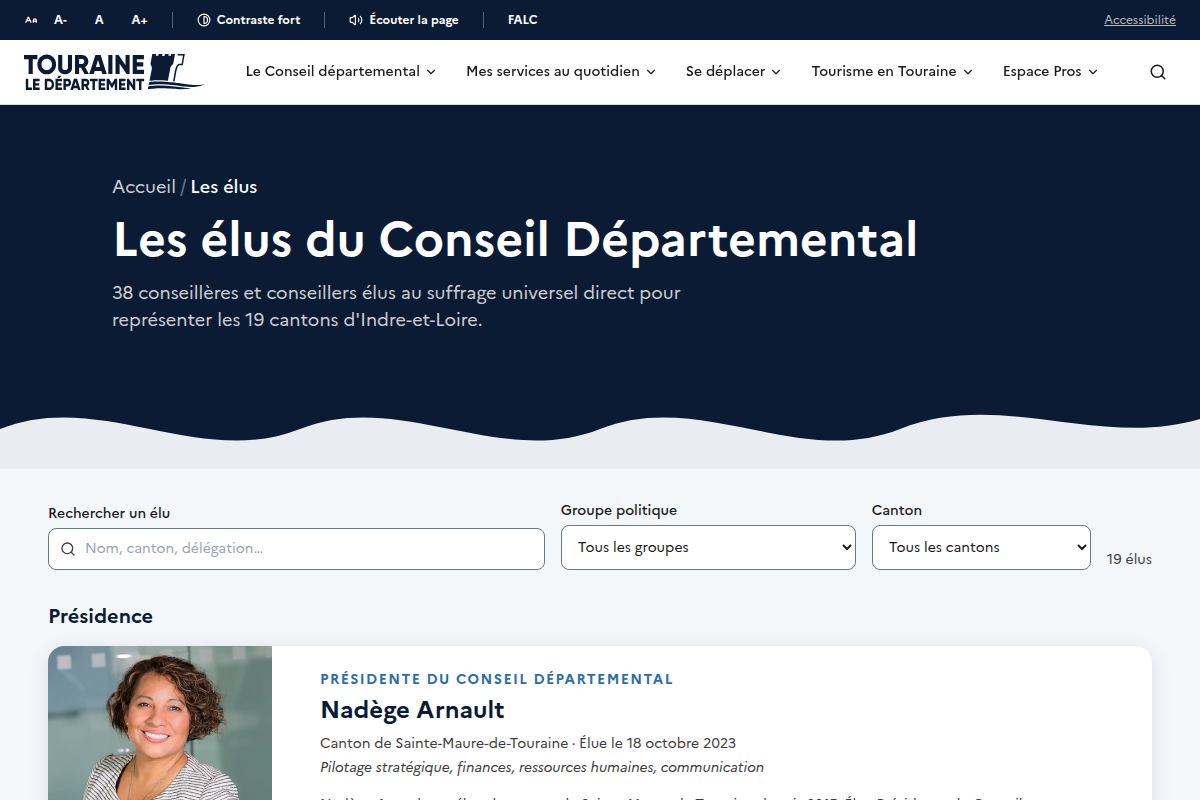Switch to FALC version
Image resolution: width=1200 pixels, height=800 pixels.
coord(523,20)
